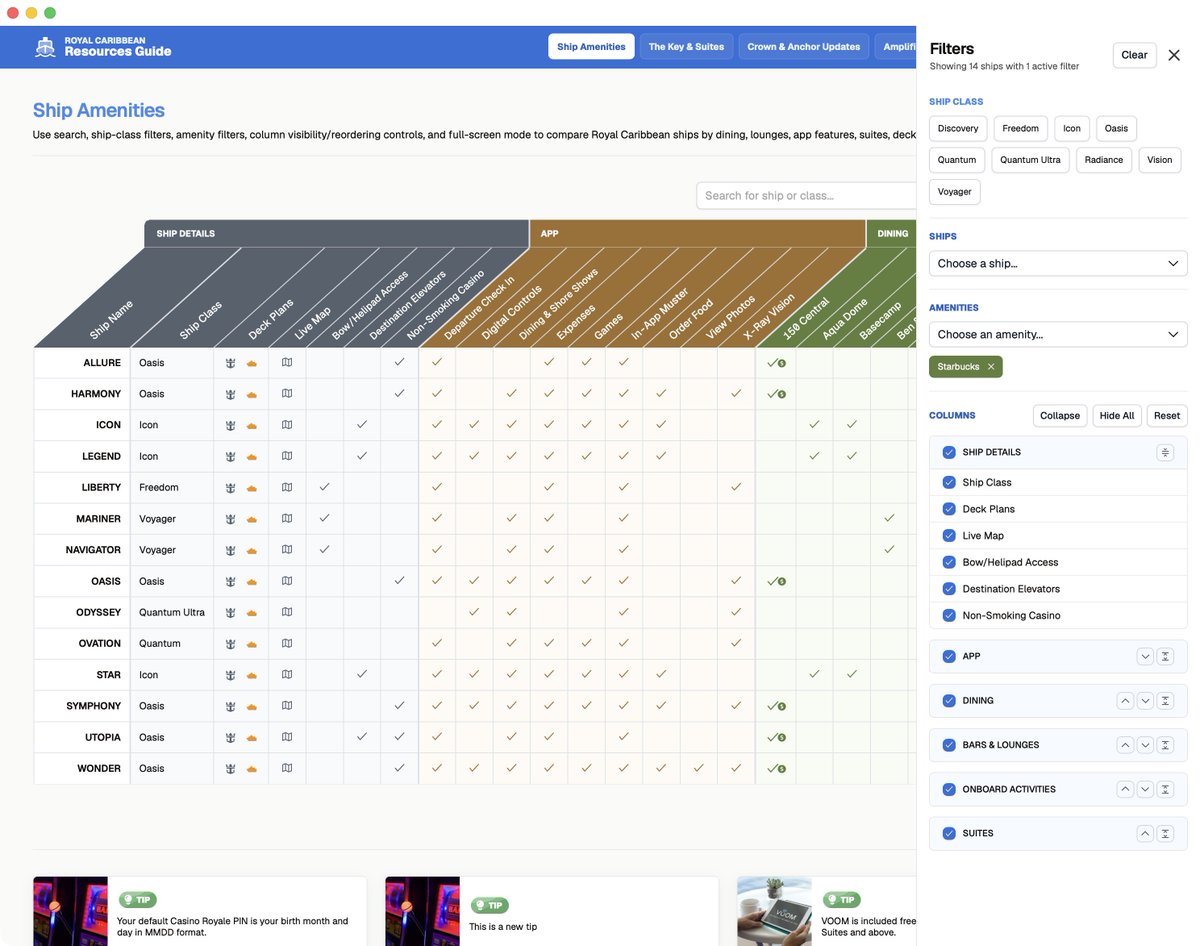Open live map icon for ICON row

[287, 425]
